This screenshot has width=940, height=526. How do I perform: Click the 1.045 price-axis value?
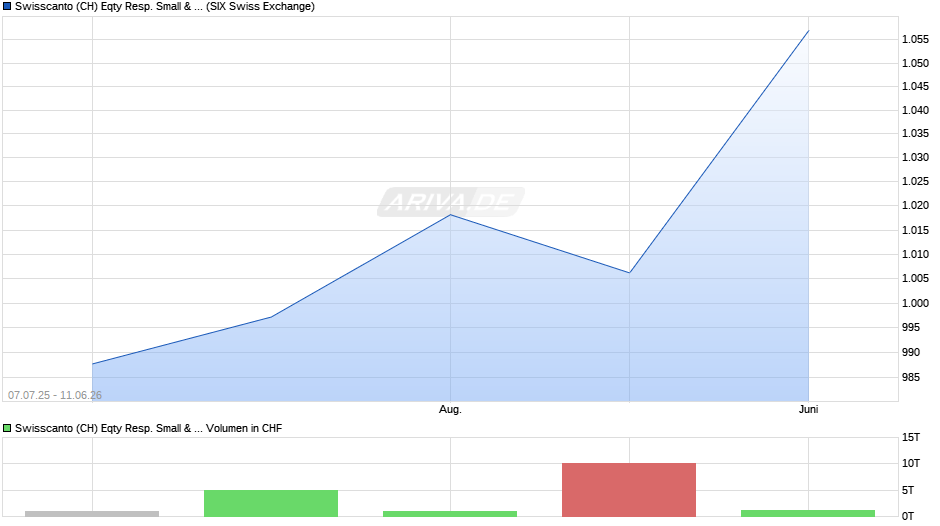pyautogui.click(x=915, y=86)
